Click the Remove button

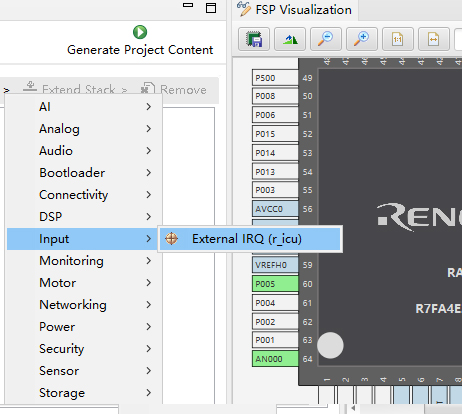pos(174,89)
